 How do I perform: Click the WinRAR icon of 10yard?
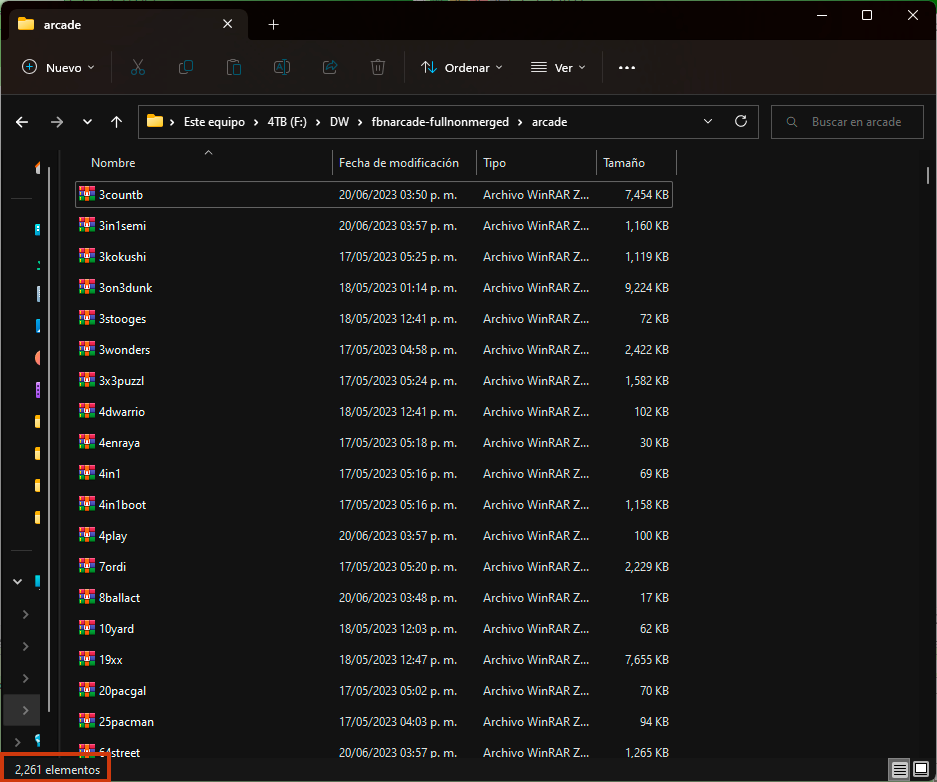87,628
